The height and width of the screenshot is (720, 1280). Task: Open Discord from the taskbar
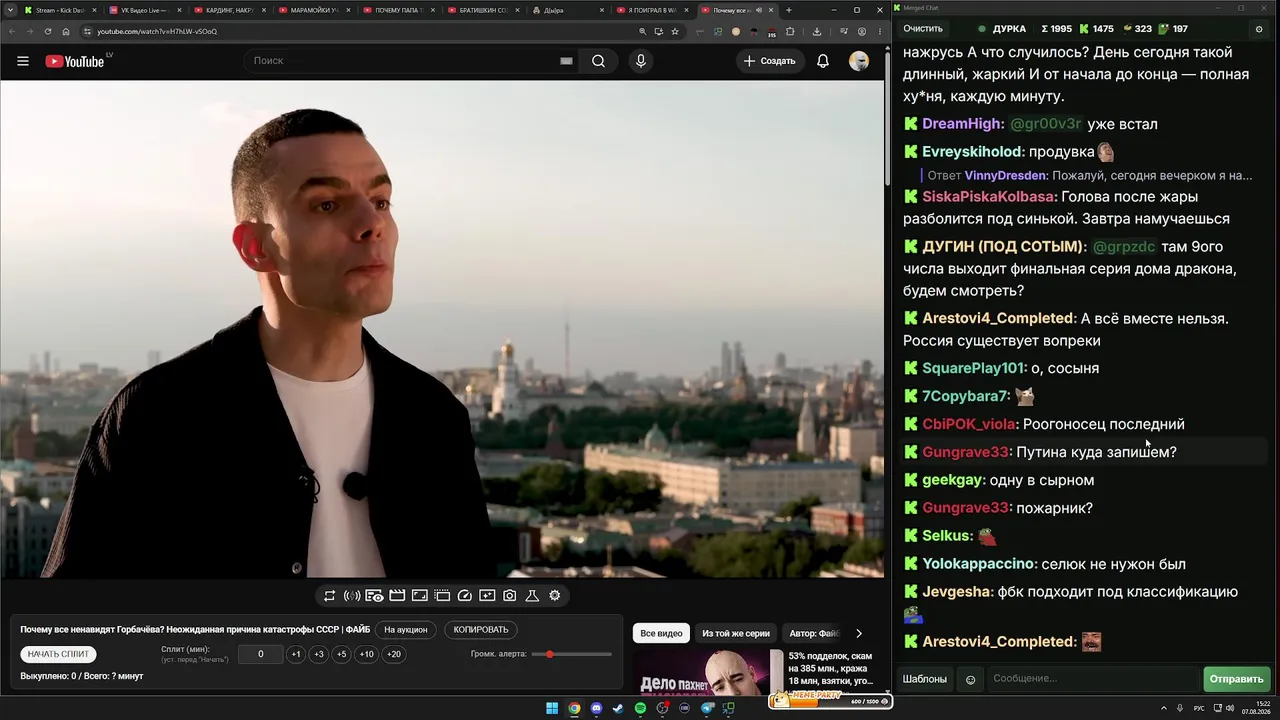coord(597,708)
